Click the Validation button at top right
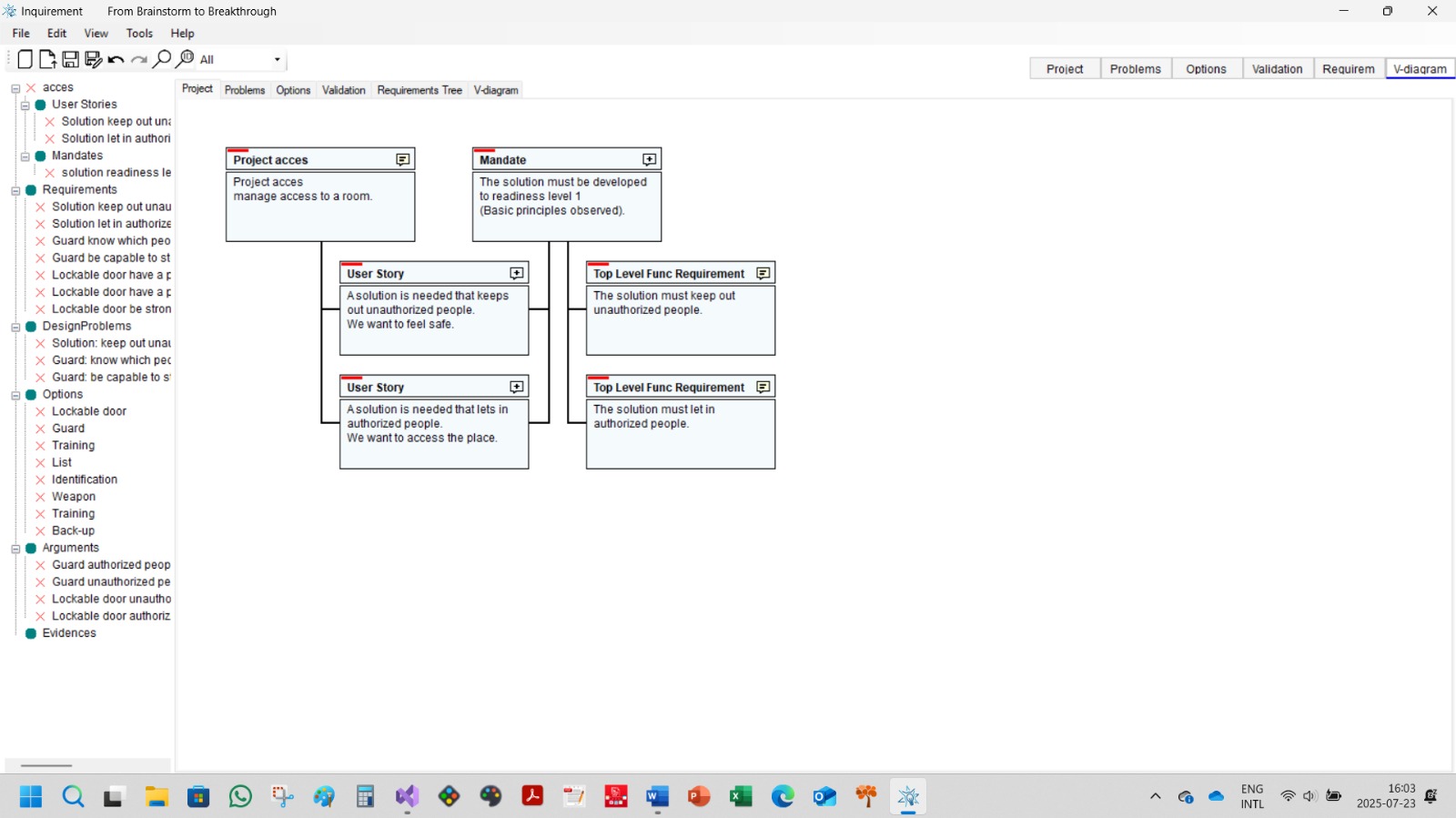Image resolution: width=1456 pixels, height=818 pixels. pyautogui.click(x=1277, y=69)
